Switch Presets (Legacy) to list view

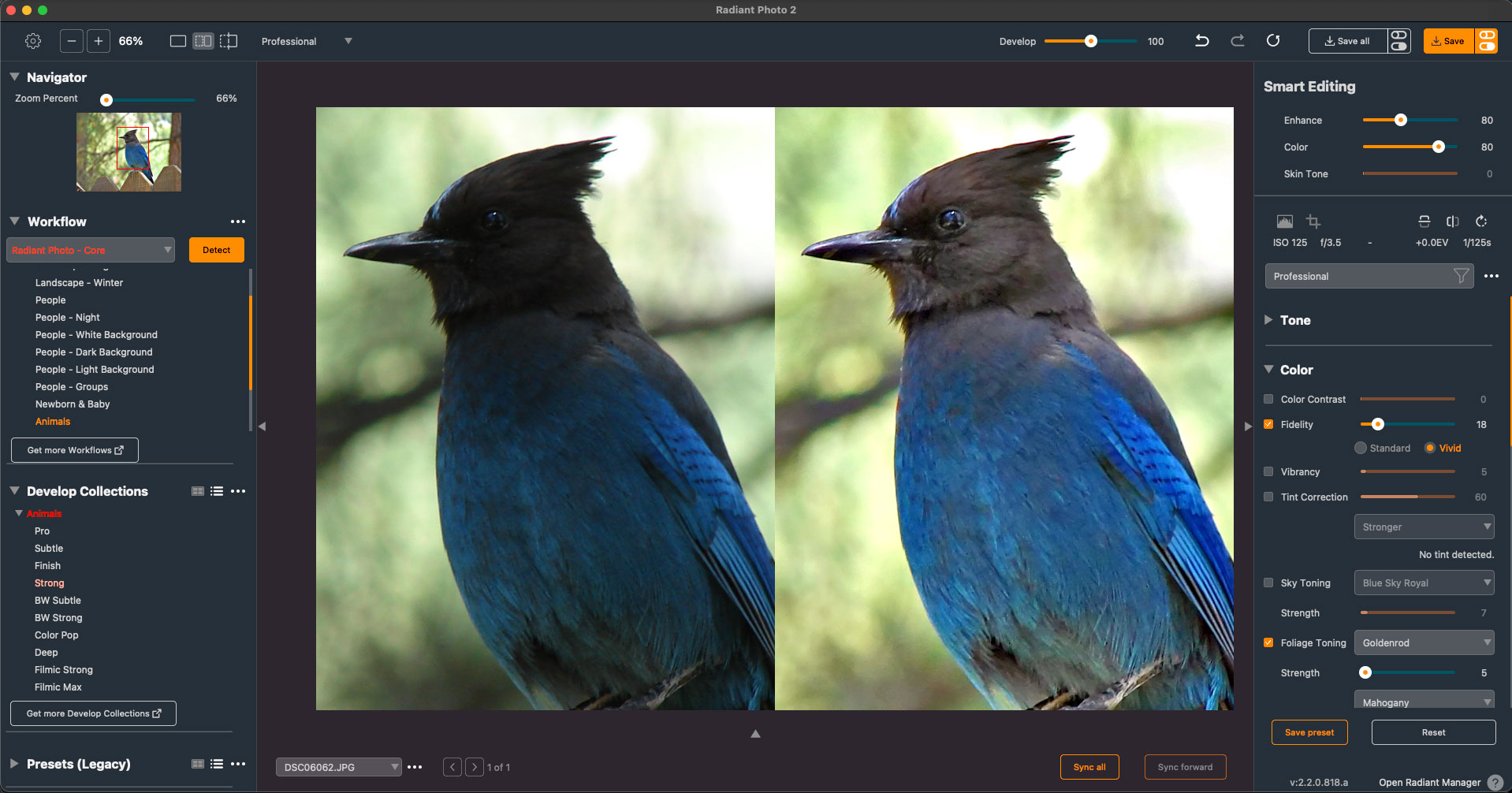click(217, 764)
